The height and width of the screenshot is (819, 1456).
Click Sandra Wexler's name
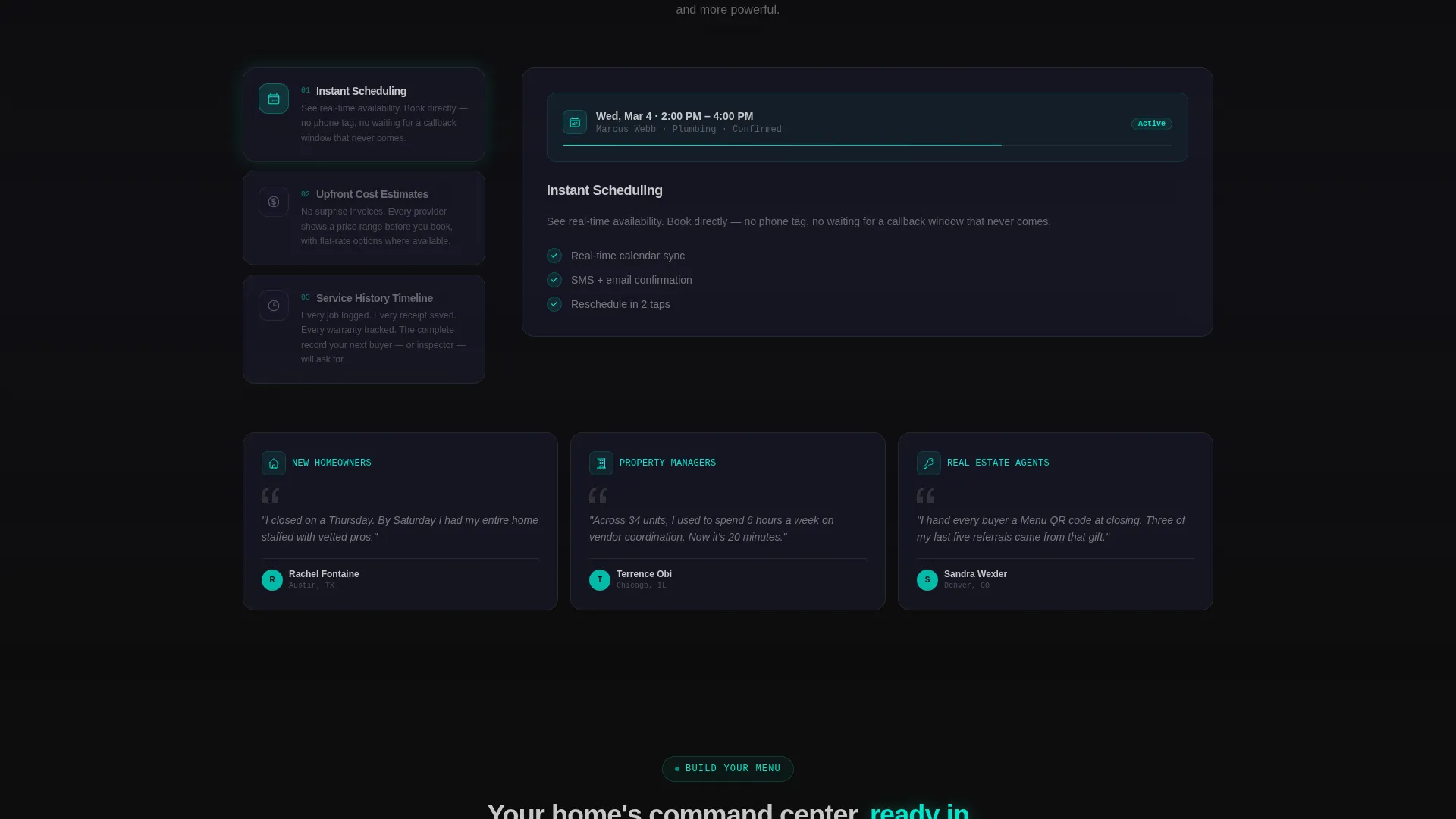tap(975, 574)
